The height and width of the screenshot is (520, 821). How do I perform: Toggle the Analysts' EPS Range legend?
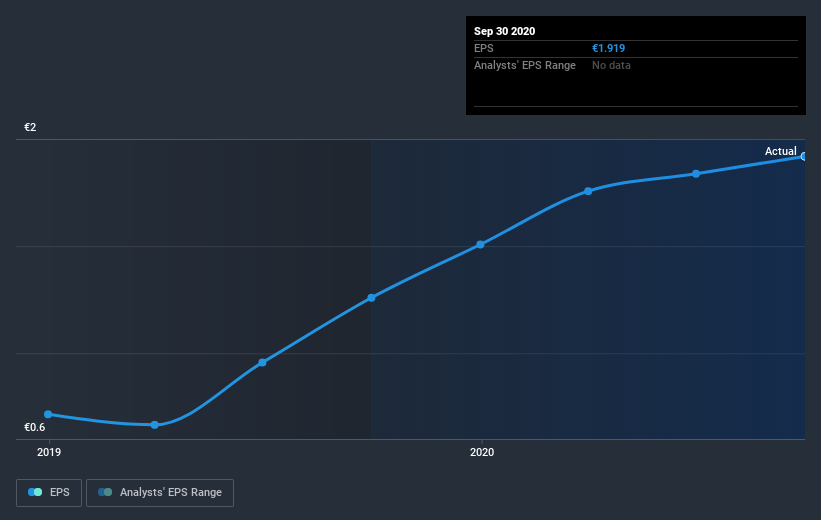click(160, 492)
